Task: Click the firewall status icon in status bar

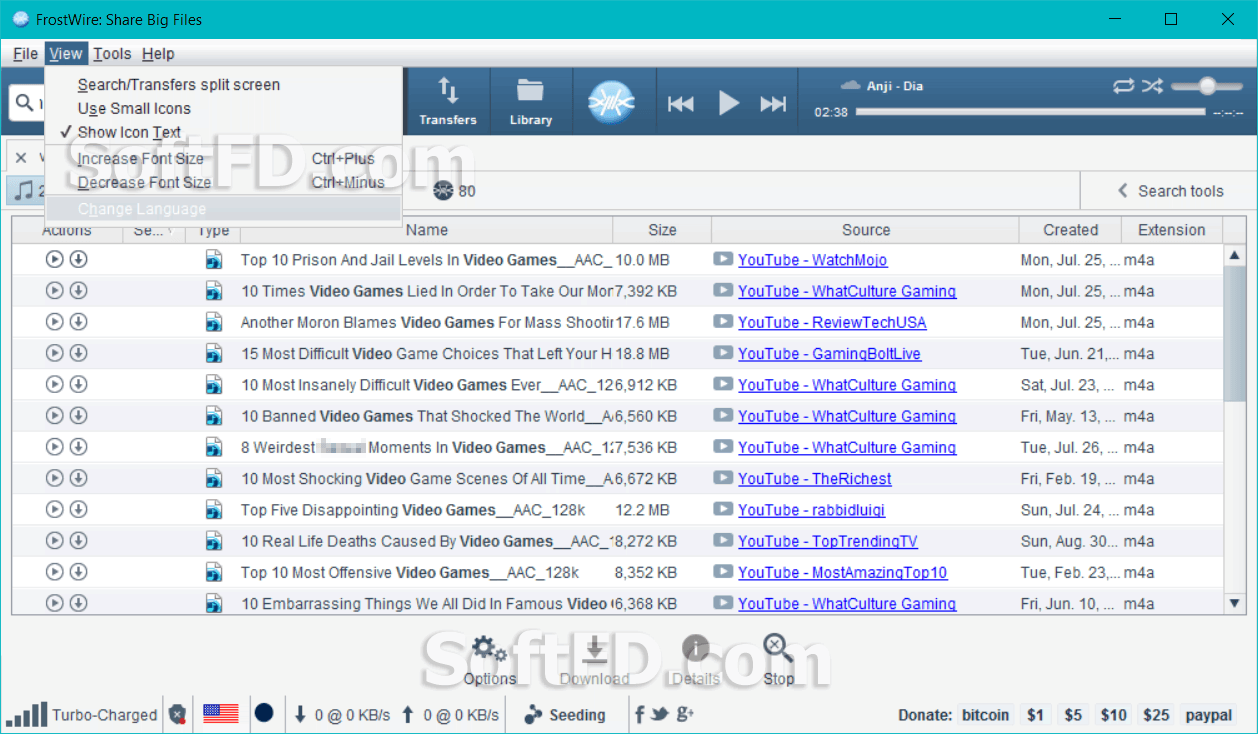Action: (177, 714)
